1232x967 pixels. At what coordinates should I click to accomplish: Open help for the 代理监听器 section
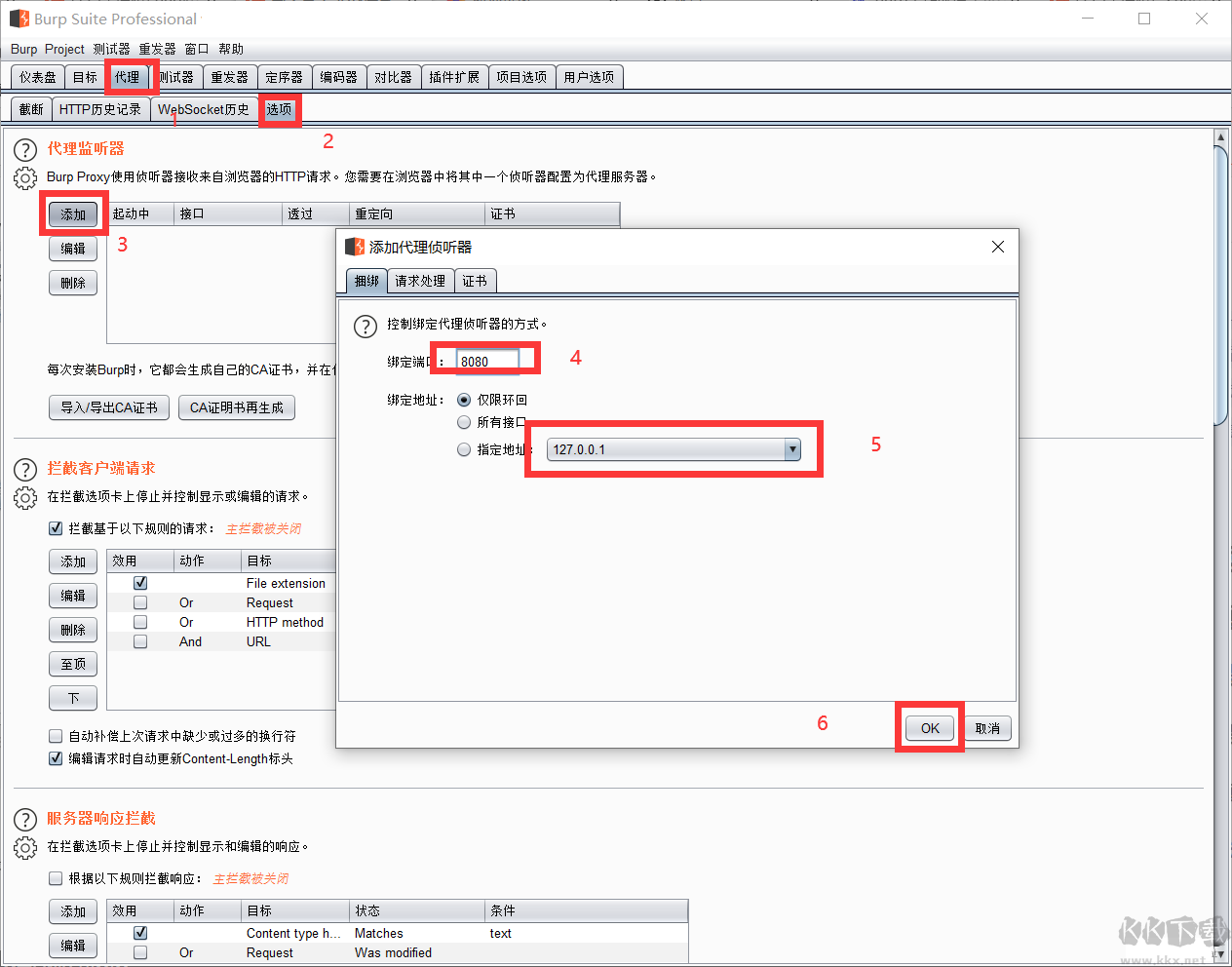[x=24, y=149]
